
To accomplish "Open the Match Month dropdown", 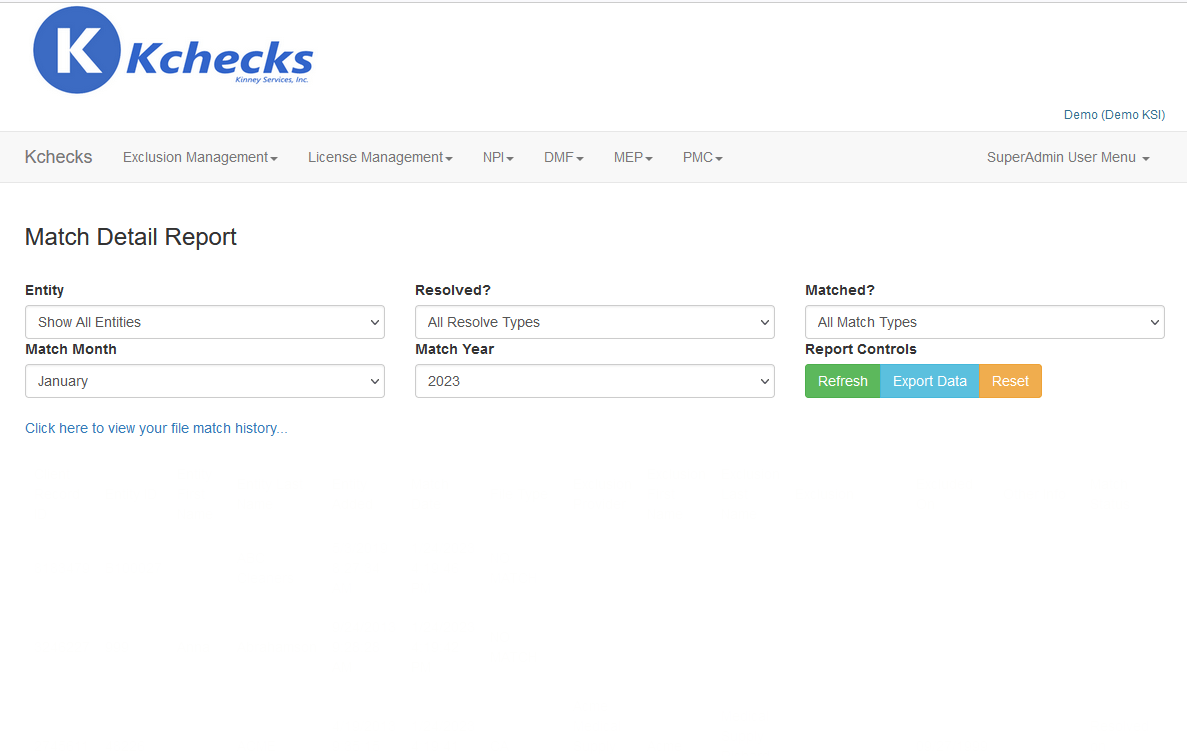I will coord(204,381).
